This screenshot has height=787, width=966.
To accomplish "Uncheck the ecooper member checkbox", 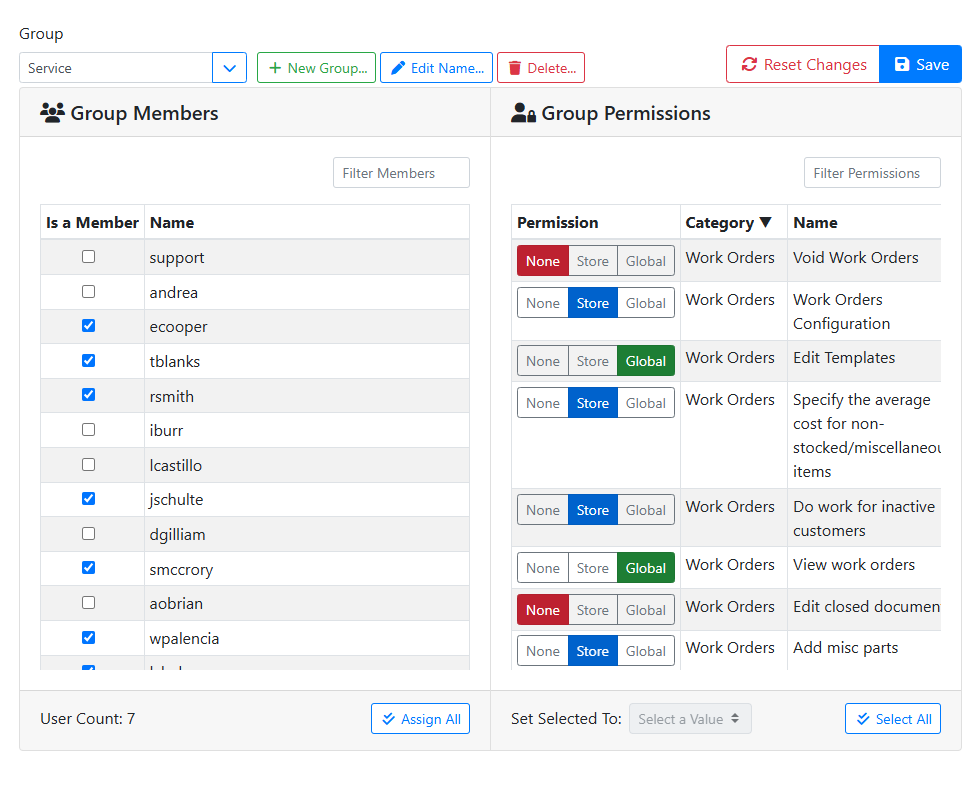I will click(89, 326).
